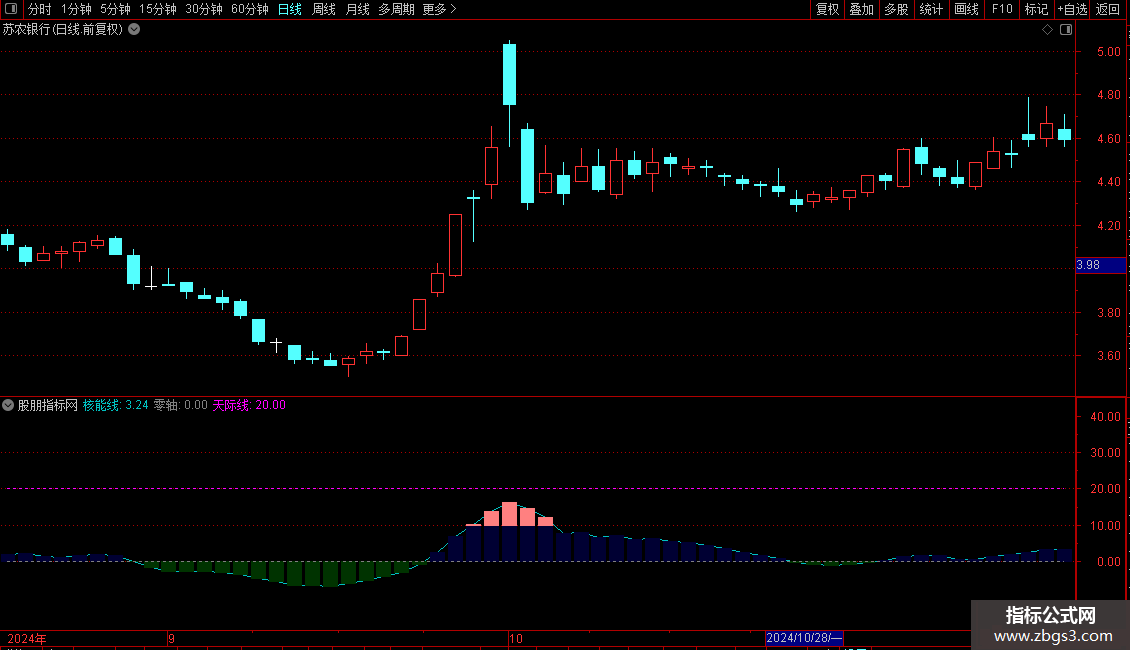The image size is (1130, 650).
Task: Click the tallest cyan candlestick near 5.00
Action: 510,74
